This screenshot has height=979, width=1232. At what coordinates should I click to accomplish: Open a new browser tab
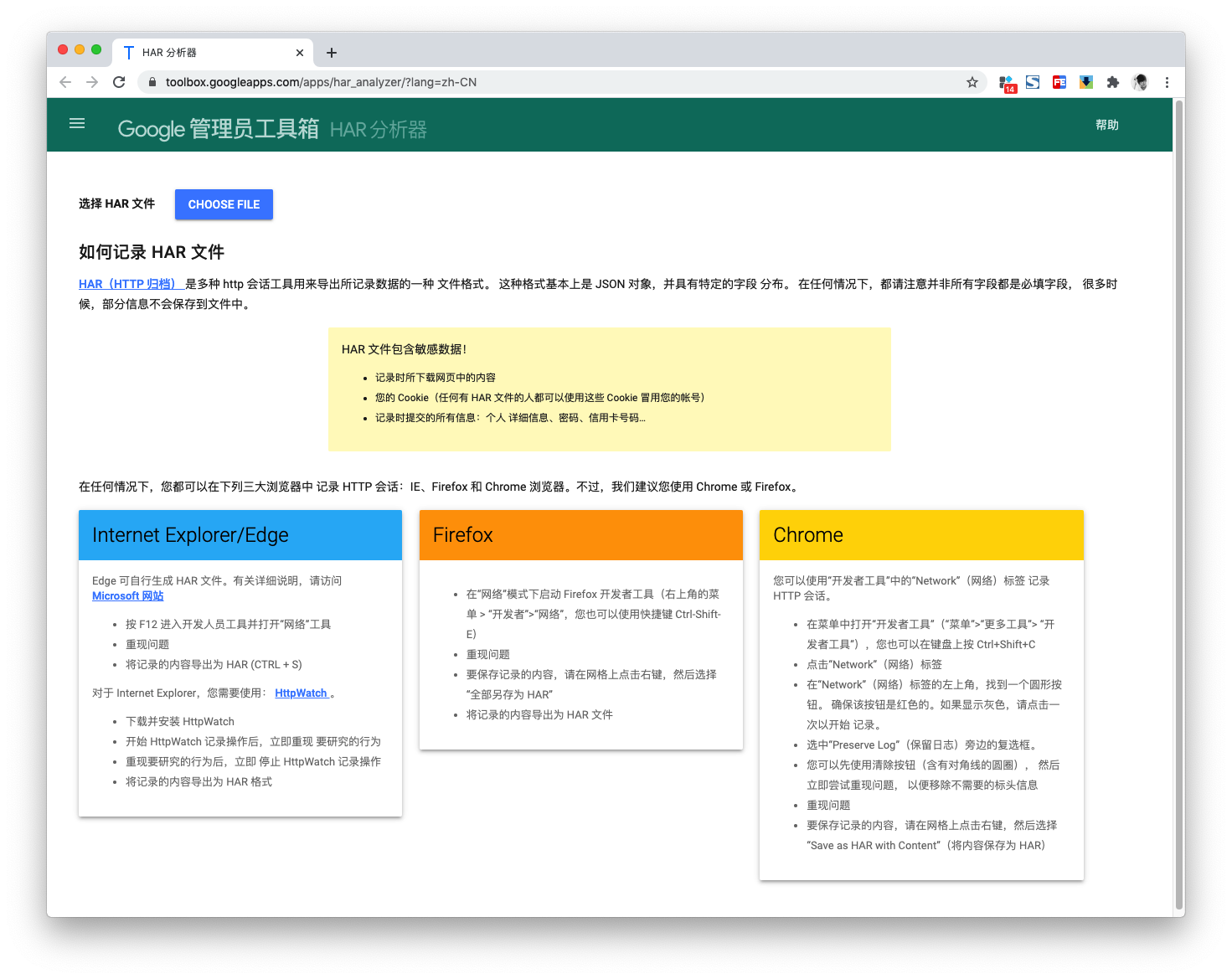tap(332, 53)
